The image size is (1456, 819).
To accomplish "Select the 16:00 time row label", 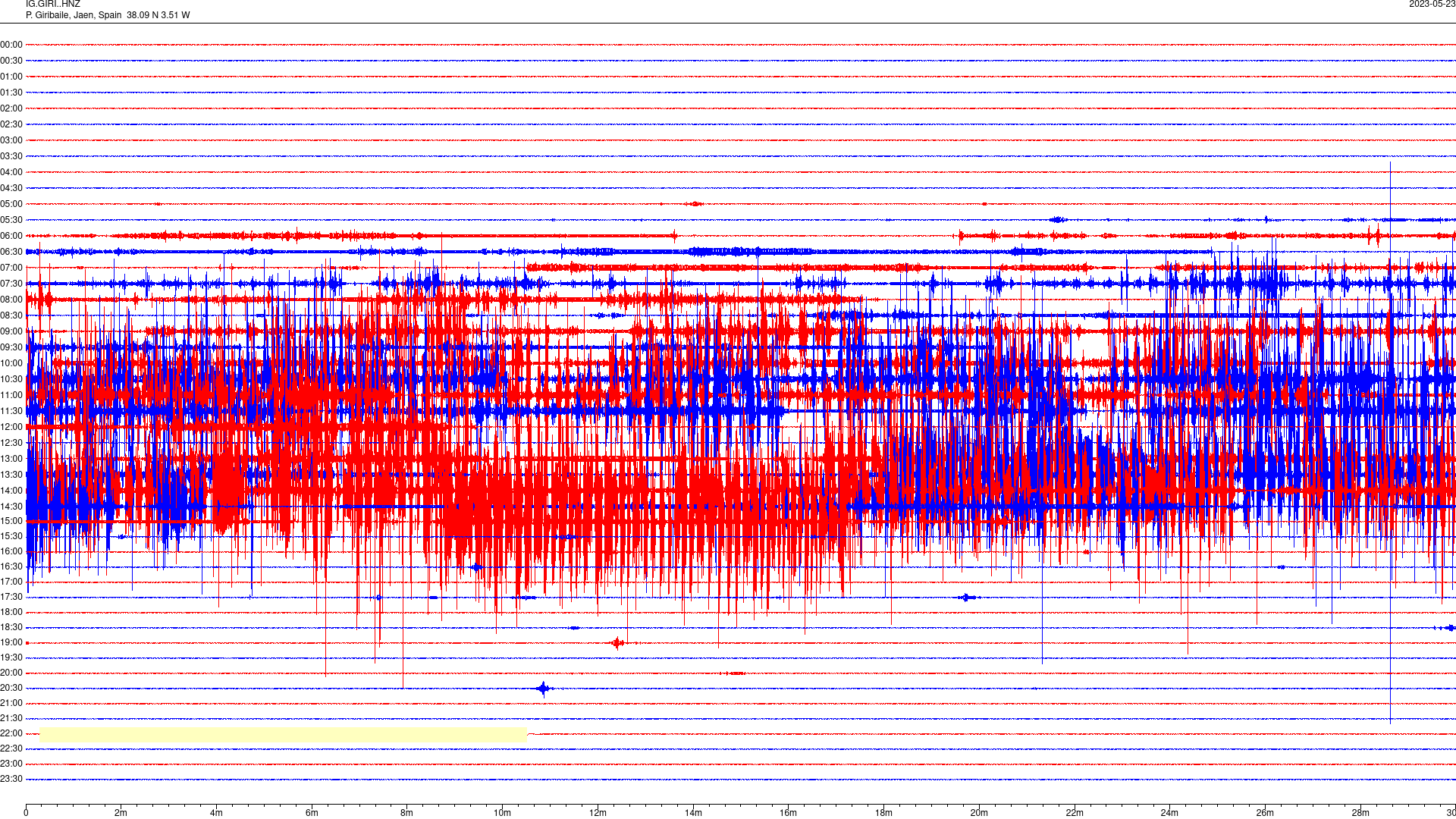I will 11,551.
